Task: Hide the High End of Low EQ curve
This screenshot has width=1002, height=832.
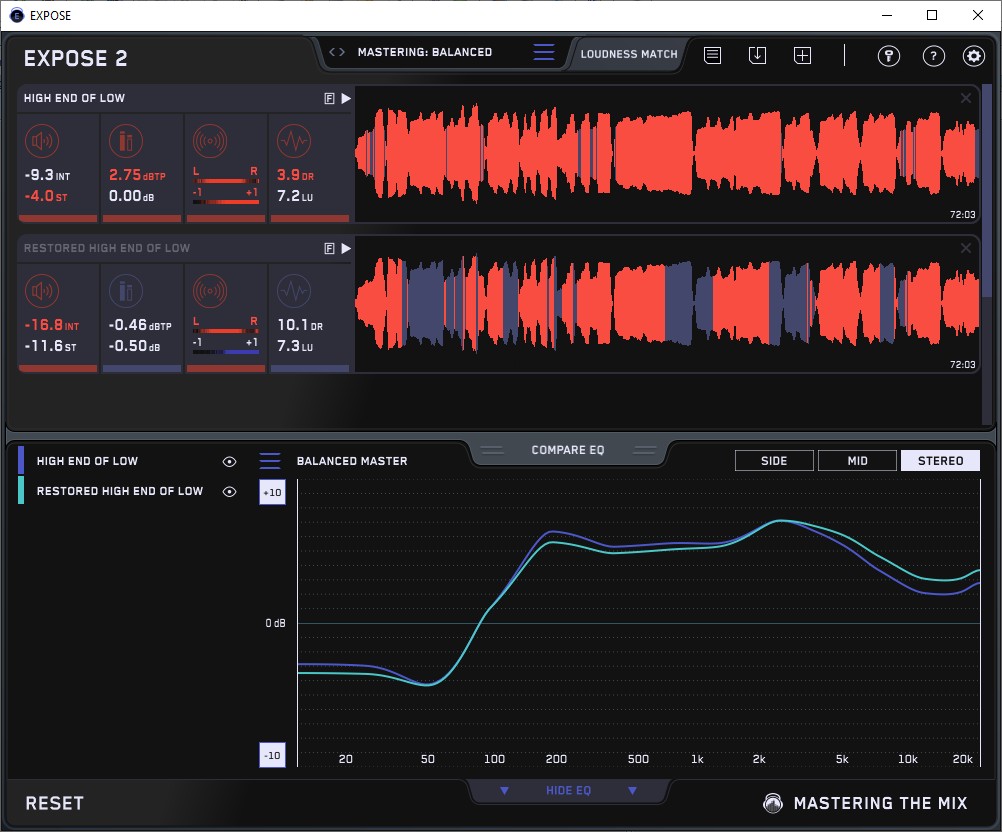Action: click(229, 462)
